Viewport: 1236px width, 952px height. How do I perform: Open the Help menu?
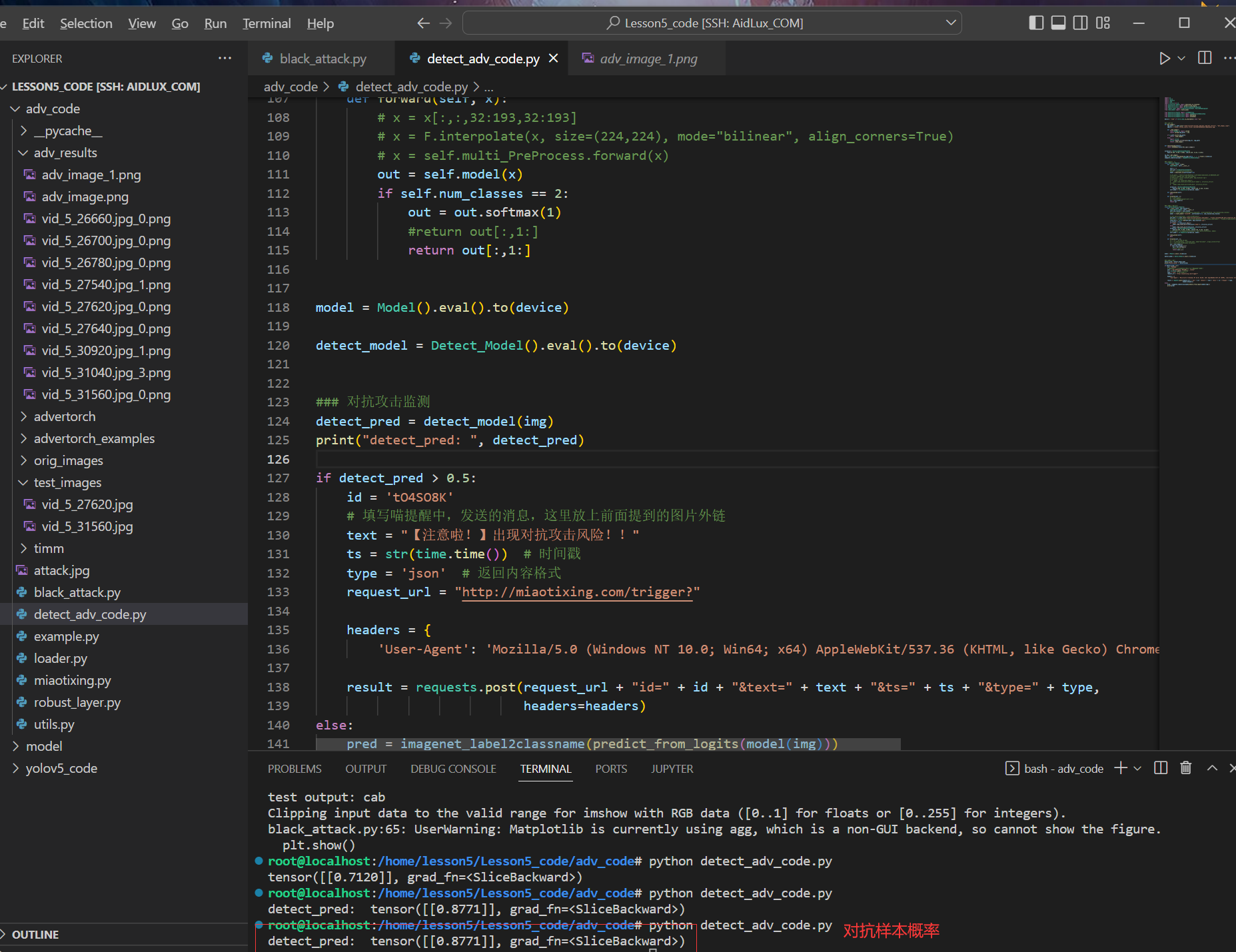pyautogui.click(x=320, y=23)
